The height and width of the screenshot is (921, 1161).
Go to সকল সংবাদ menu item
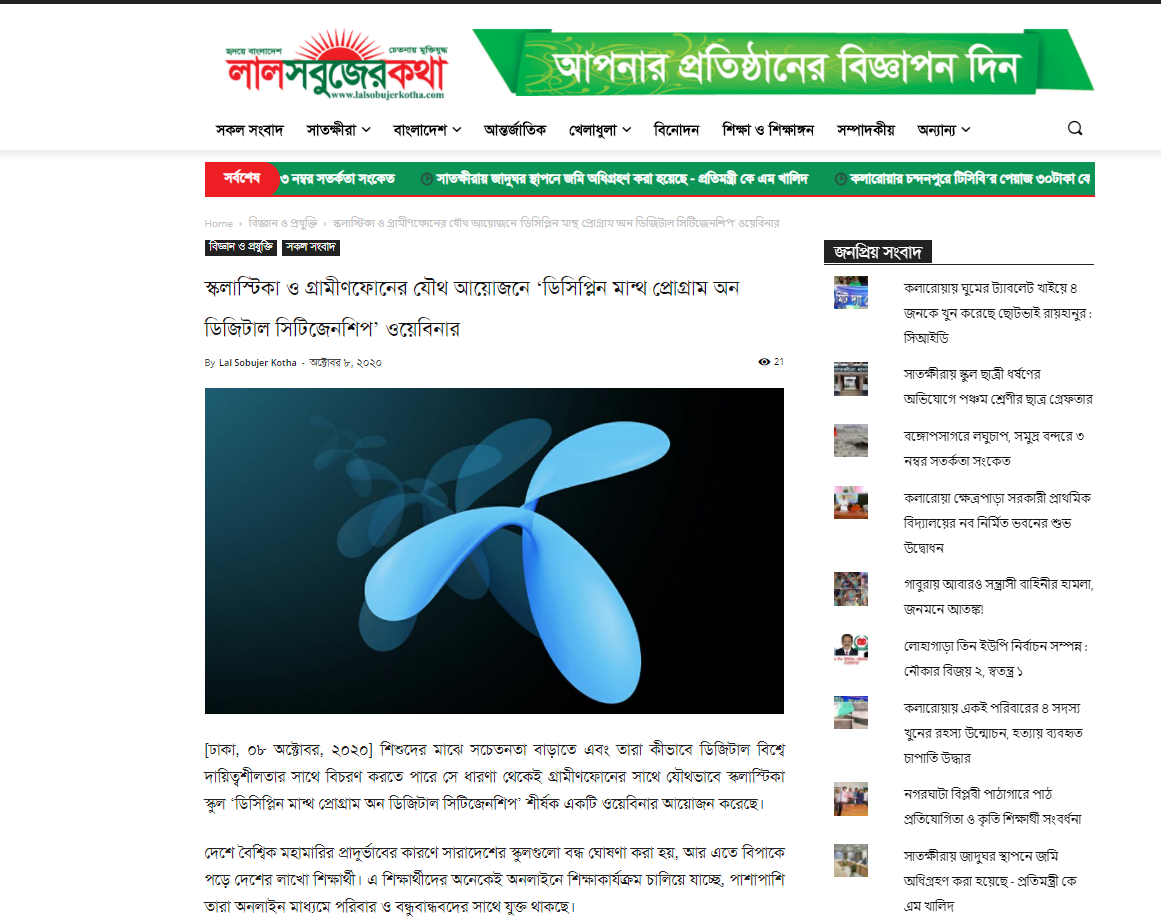pos(250,130)
